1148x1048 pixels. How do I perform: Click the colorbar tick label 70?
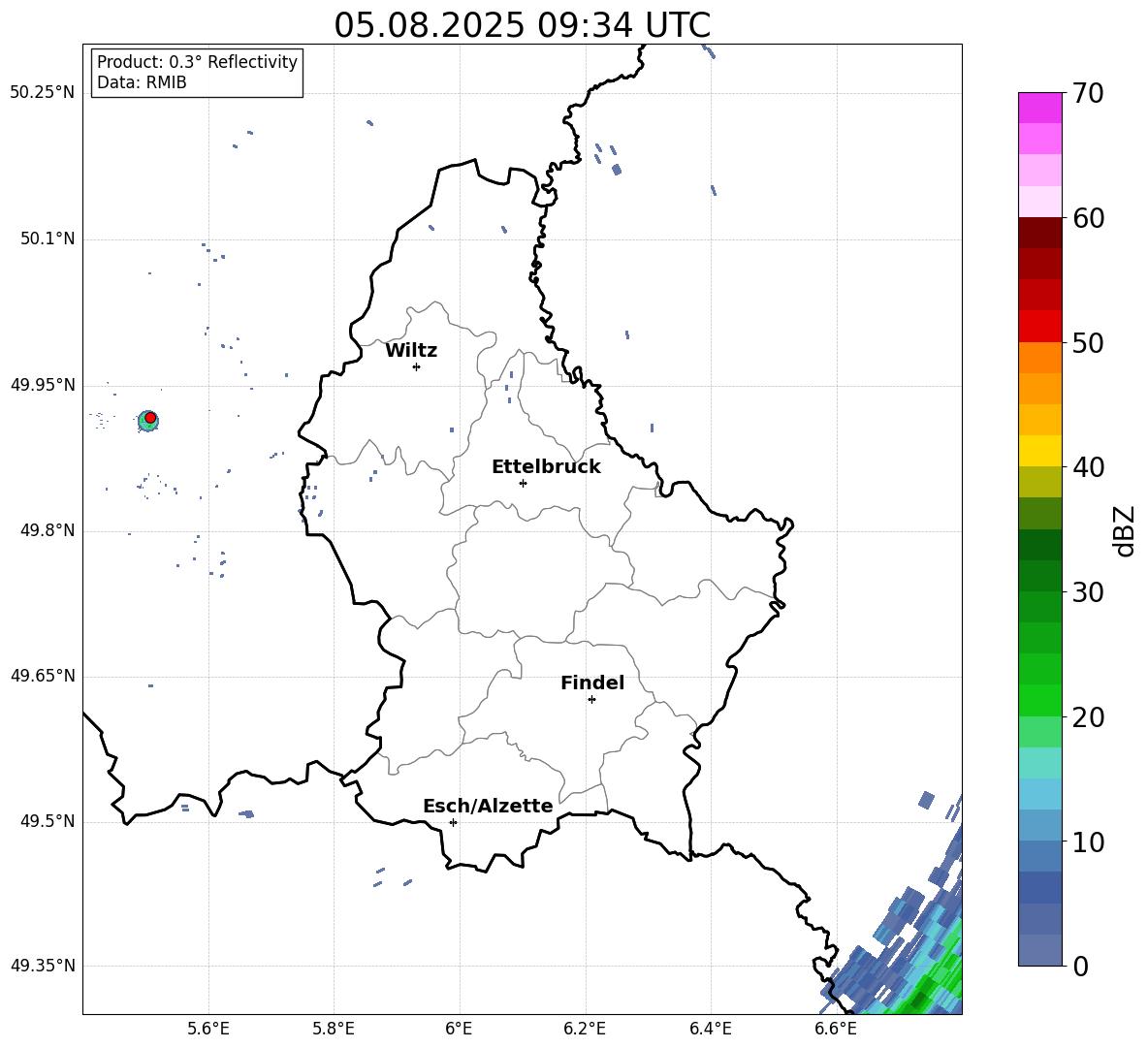(1087, 93)
